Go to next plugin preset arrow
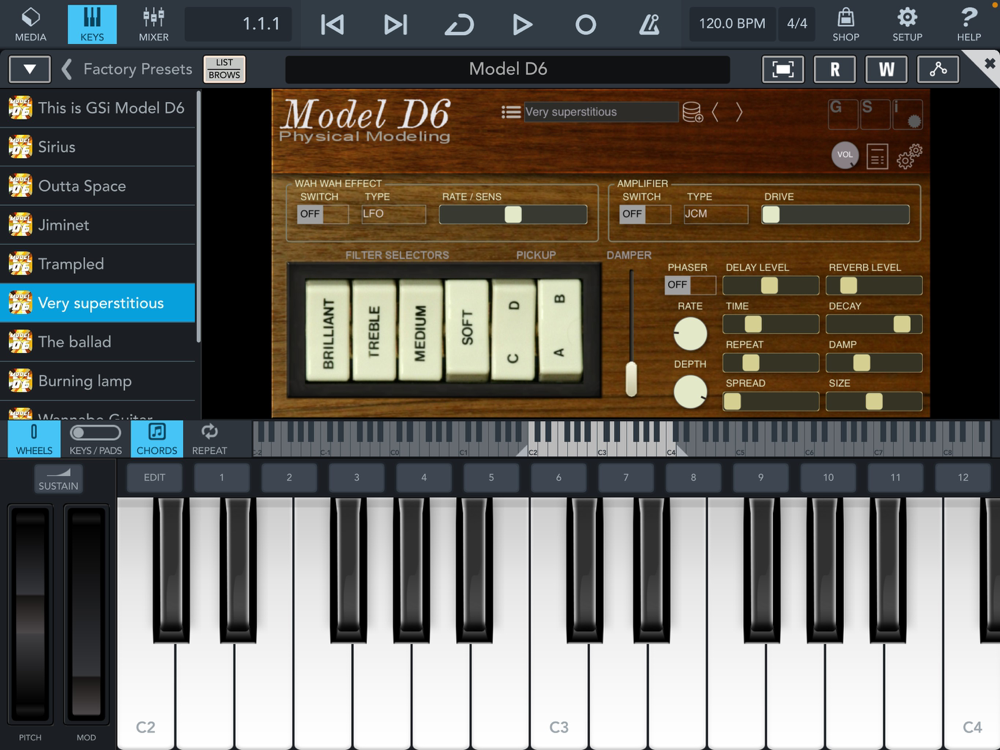Screen dimensions: 1000x750 pyautogui.click(x=739, y=112)
